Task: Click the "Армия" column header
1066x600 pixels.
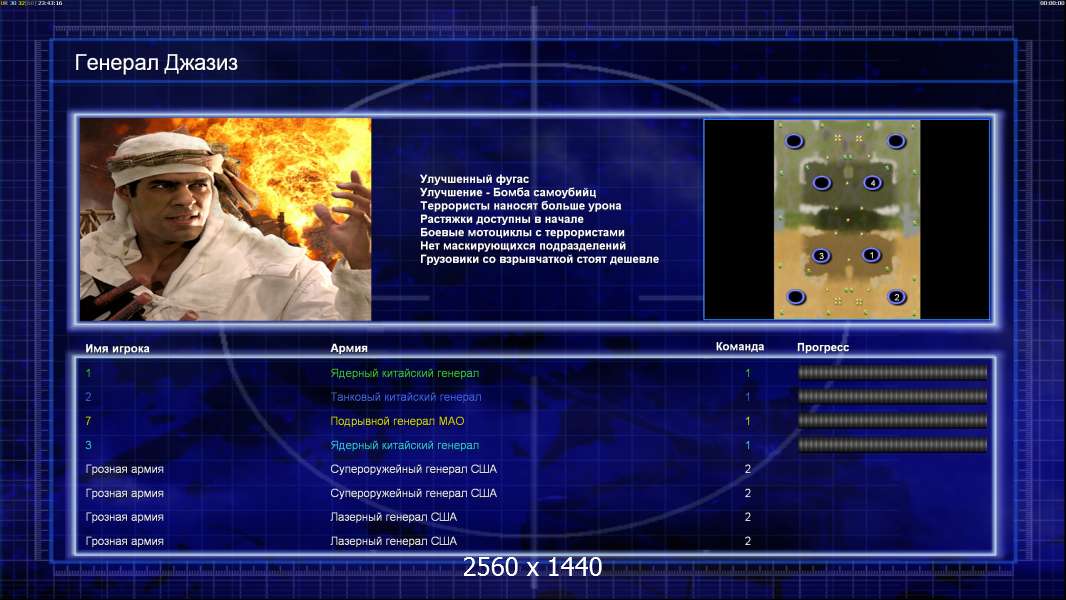Action: pyautogui.click(x=349, y=348)
